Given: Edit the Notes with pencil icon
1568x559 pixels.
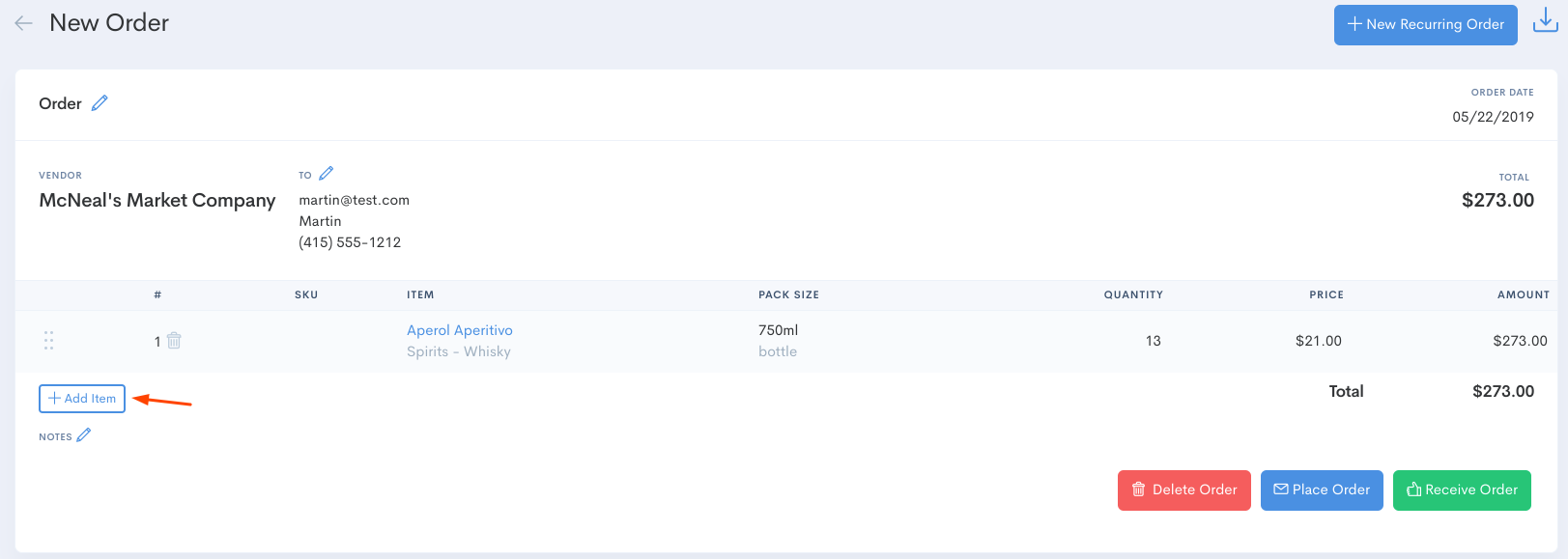Looking at the screenshot, I should (x=84, y=434).
